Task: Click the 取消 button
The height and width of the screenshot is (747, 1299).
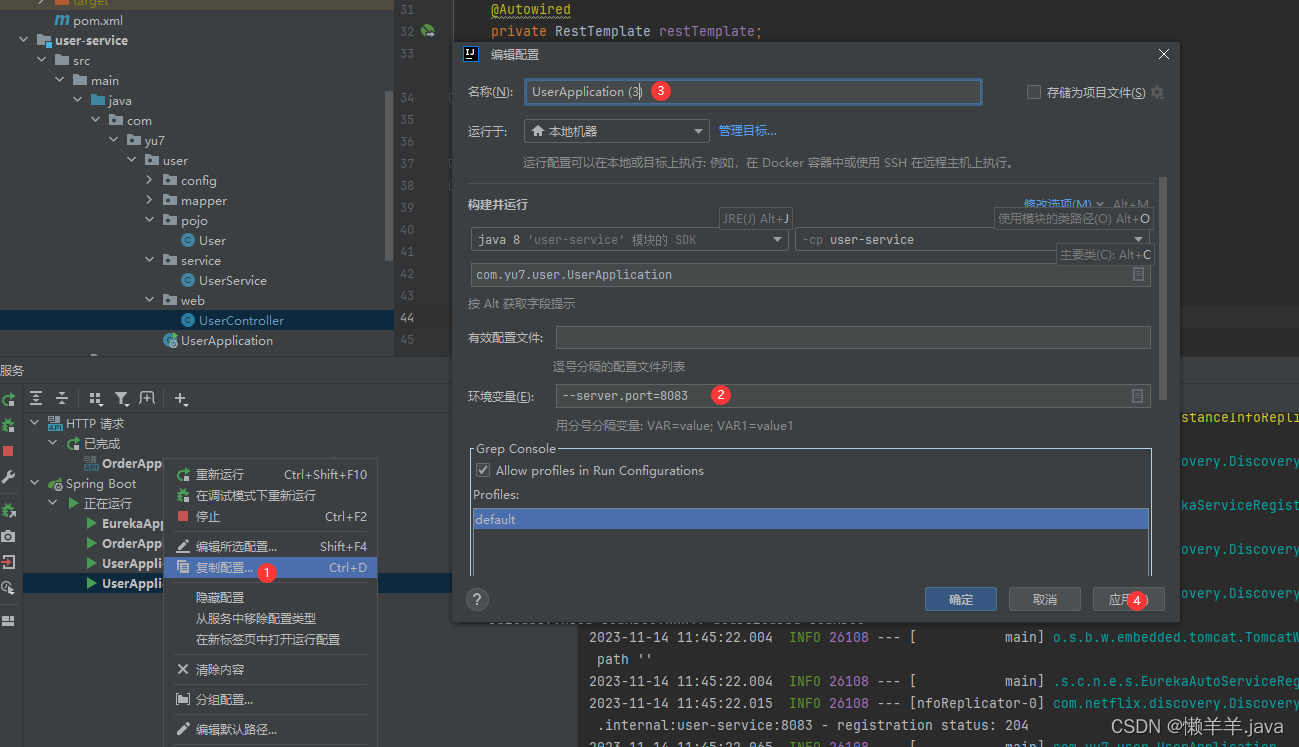Action: pyautogui.click(x=1045, y=599)
